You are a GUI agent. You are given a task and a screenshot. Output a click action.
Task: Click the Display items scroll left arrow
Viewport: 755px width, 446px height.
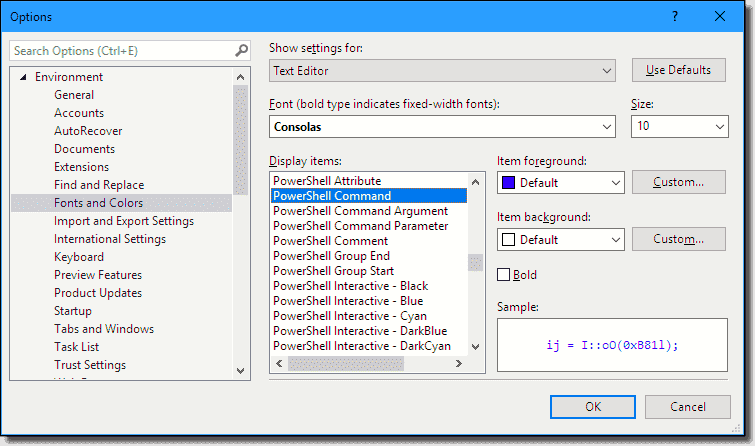pyautogui.click(x=279, y=364)
